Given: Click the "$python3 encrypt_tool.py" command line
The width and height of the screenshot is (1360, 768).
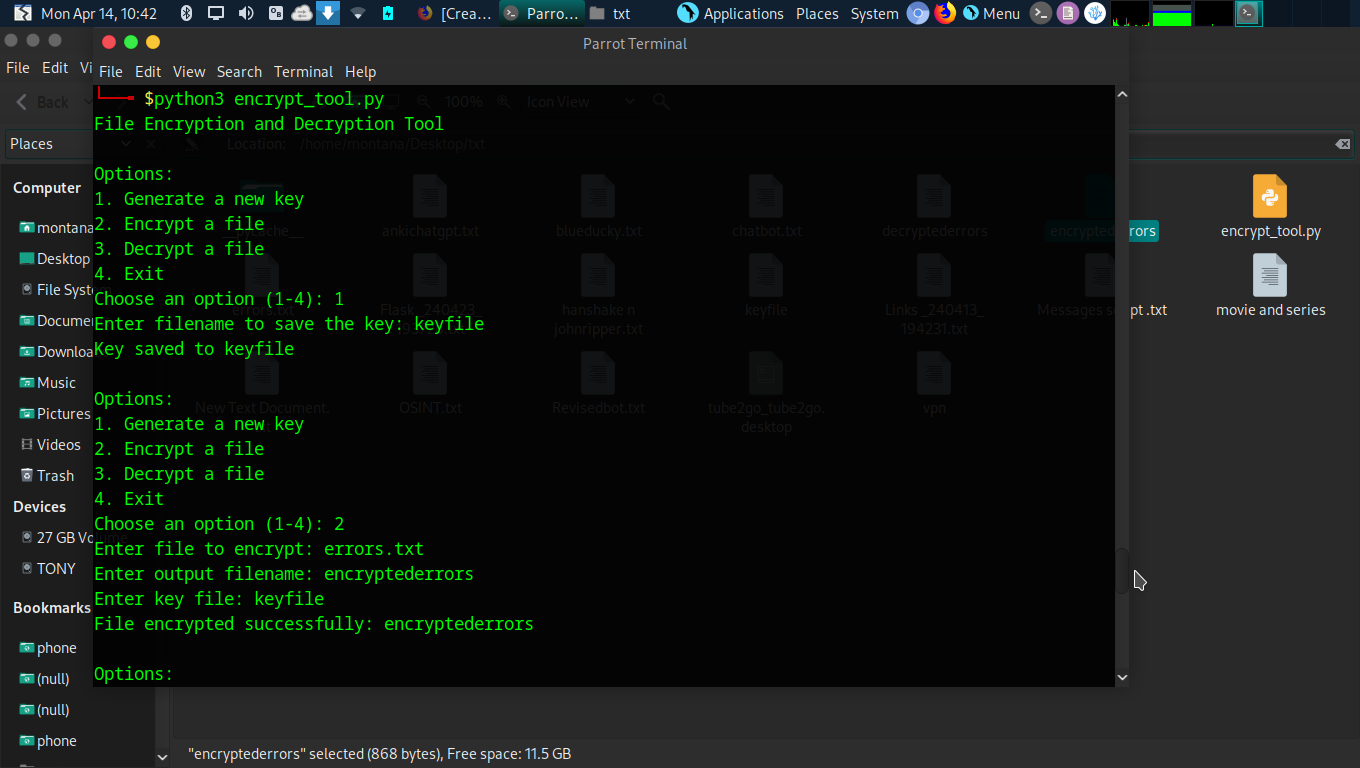Looking at the screenshot, I should click(x=264, y=99).
